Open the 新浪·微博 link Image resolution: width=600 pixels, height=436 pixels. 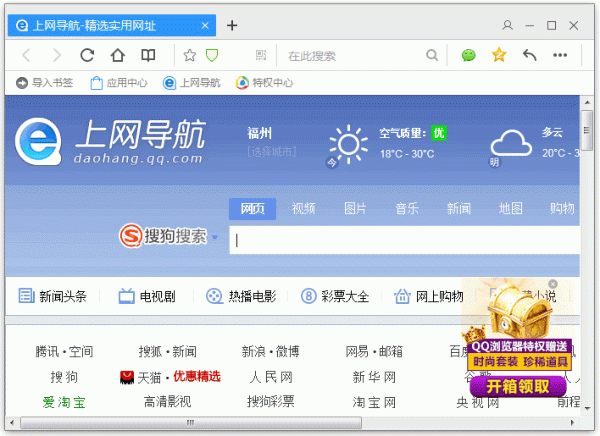pos(271,351)
